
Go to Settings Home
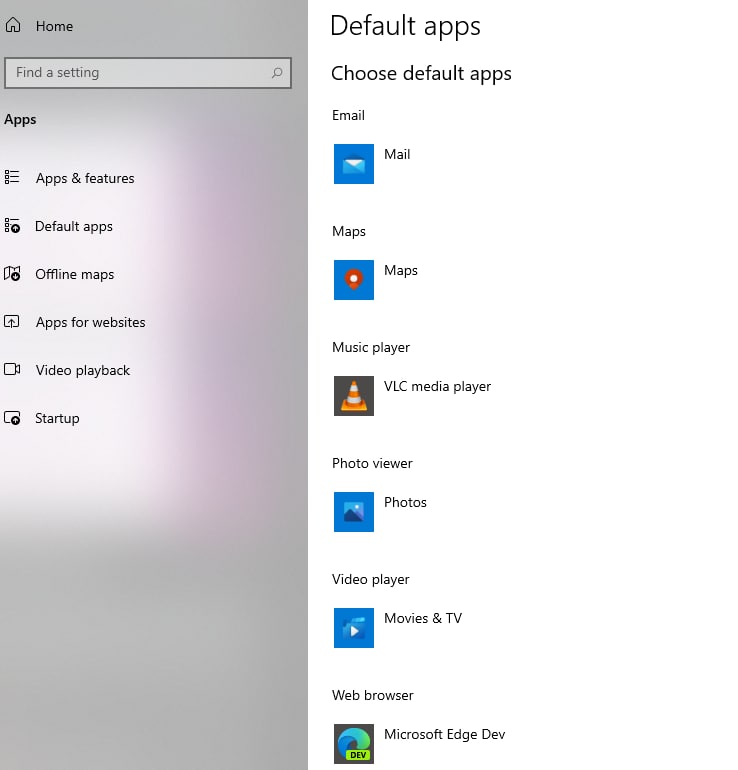[x=39, y=26]
